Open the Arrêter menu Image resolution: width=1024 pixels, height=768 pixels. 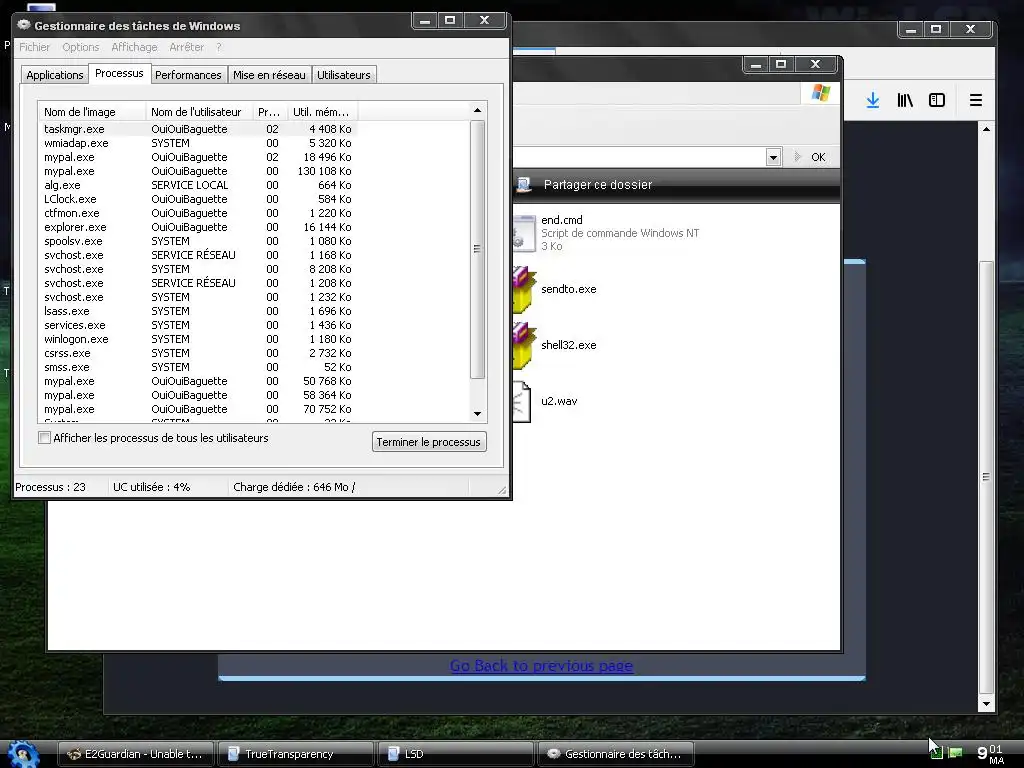(x=187, y=47)
